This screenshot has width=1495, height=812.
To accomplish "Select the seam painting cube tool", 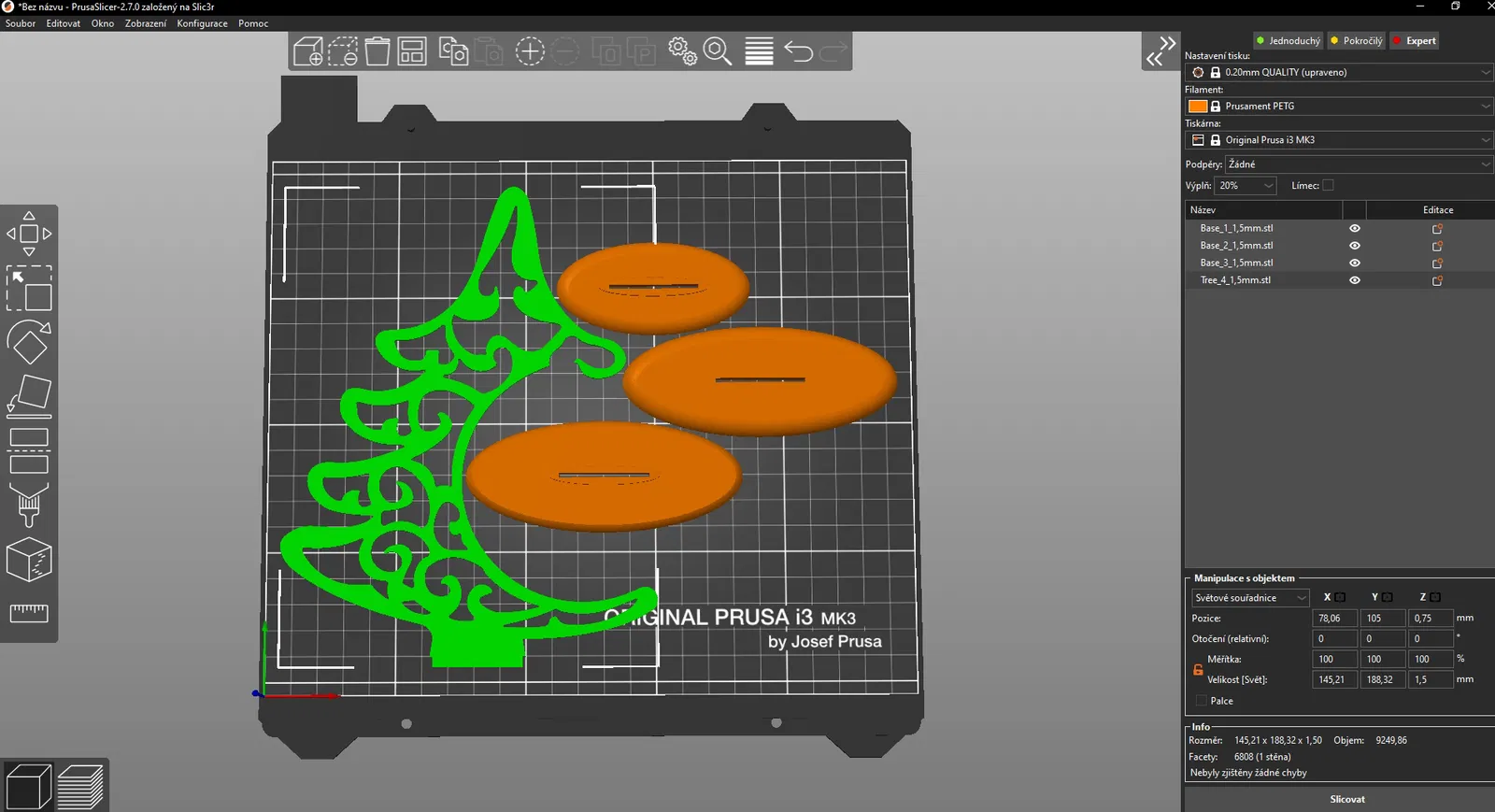I will tap(29, 560).
